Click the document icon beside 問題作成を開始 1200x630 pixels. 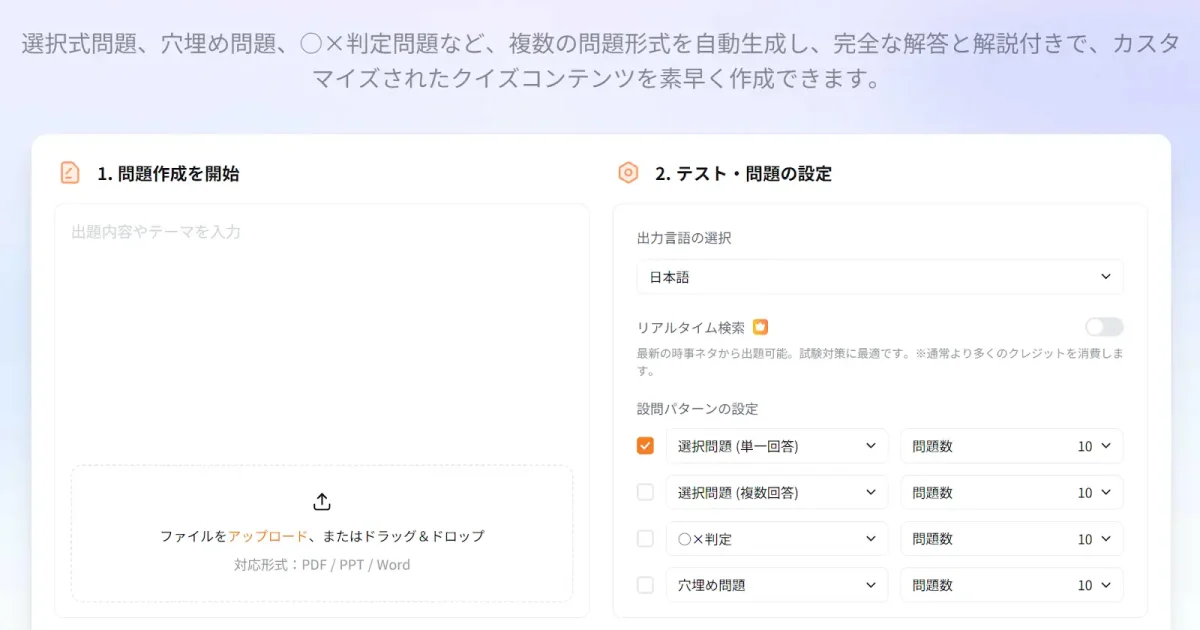68,172
